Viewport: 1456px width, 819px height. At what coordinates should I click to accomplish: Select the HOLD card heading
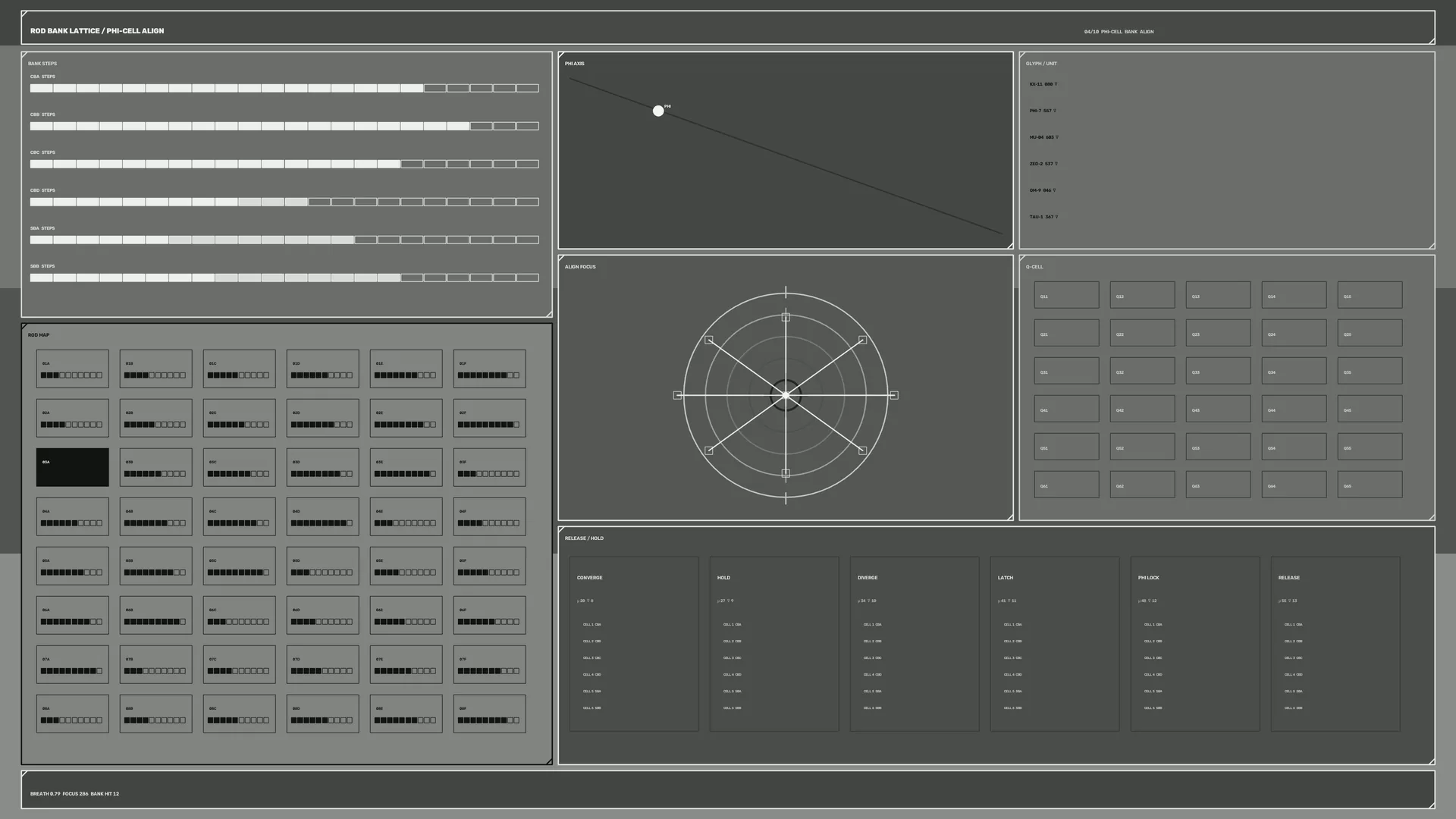coord(723,578)
